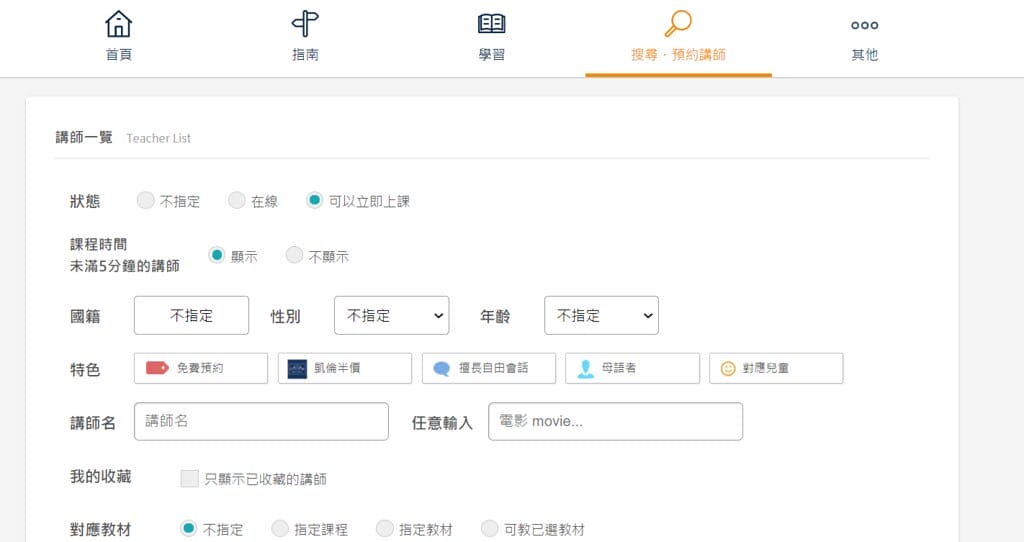Click the person icon in 母語者
This screenshot has height=542, width=1024.
coord(586,369)
